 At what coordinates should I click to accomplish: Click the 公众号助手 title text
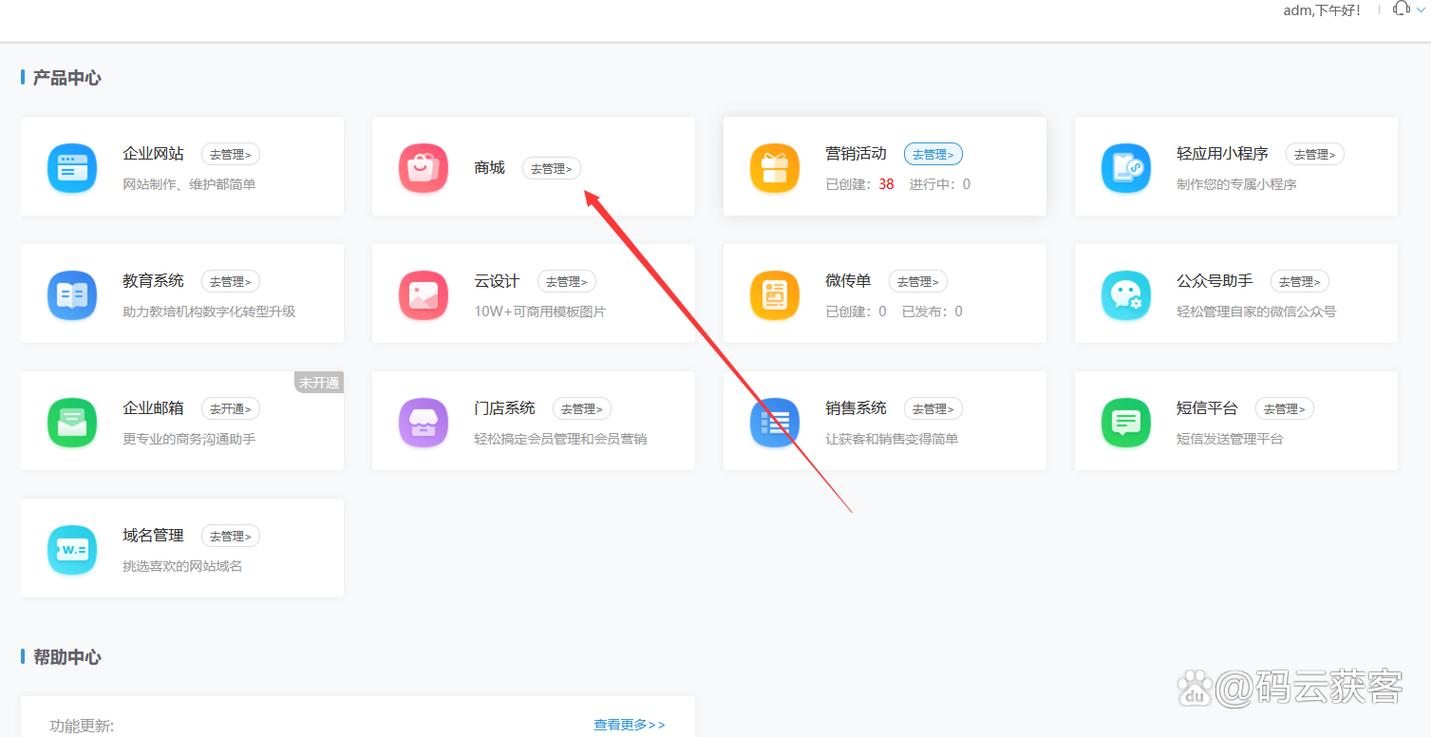[x=1215, y=281]
